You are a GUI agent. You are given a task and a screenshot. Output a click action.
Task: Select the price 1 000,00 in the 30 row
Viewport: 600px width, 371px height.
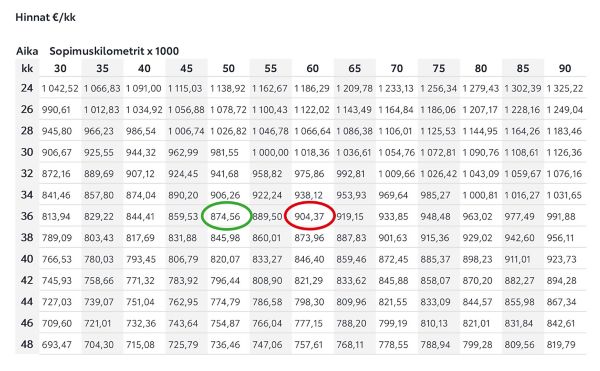point(270,153)
